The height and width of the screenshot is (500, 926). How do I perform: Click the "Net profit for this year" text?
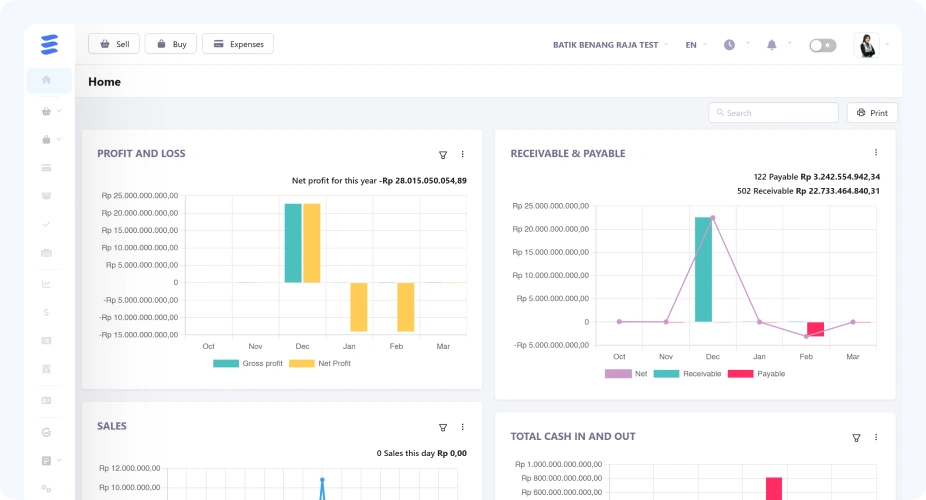pos(334,181)
